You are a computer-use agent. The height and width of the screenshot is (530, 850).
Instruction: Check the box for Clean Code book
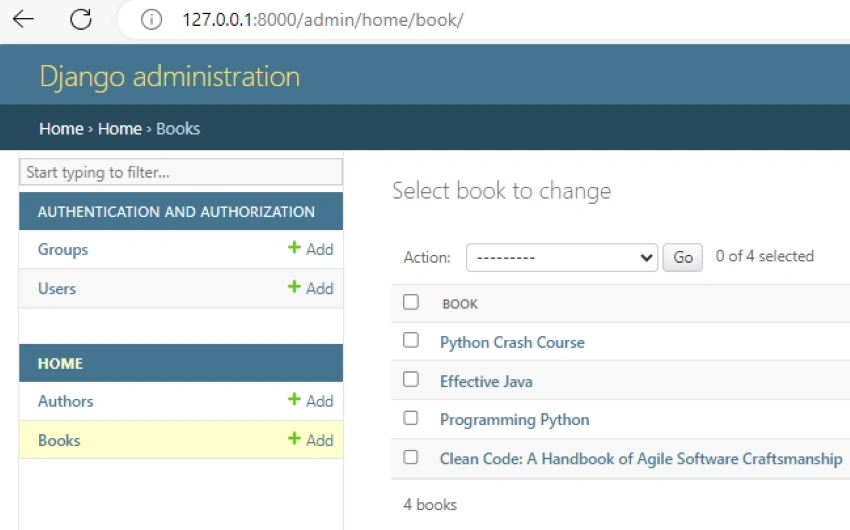pos(411,457)
